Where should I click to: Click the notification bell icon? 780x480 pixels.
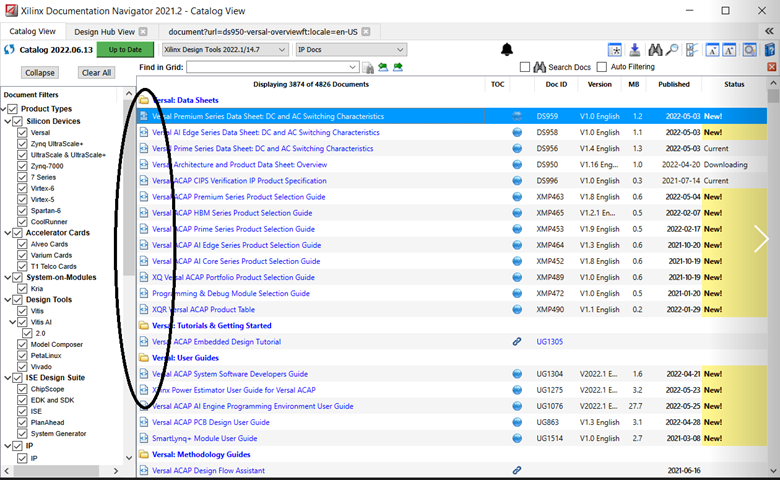coord(506,50)
